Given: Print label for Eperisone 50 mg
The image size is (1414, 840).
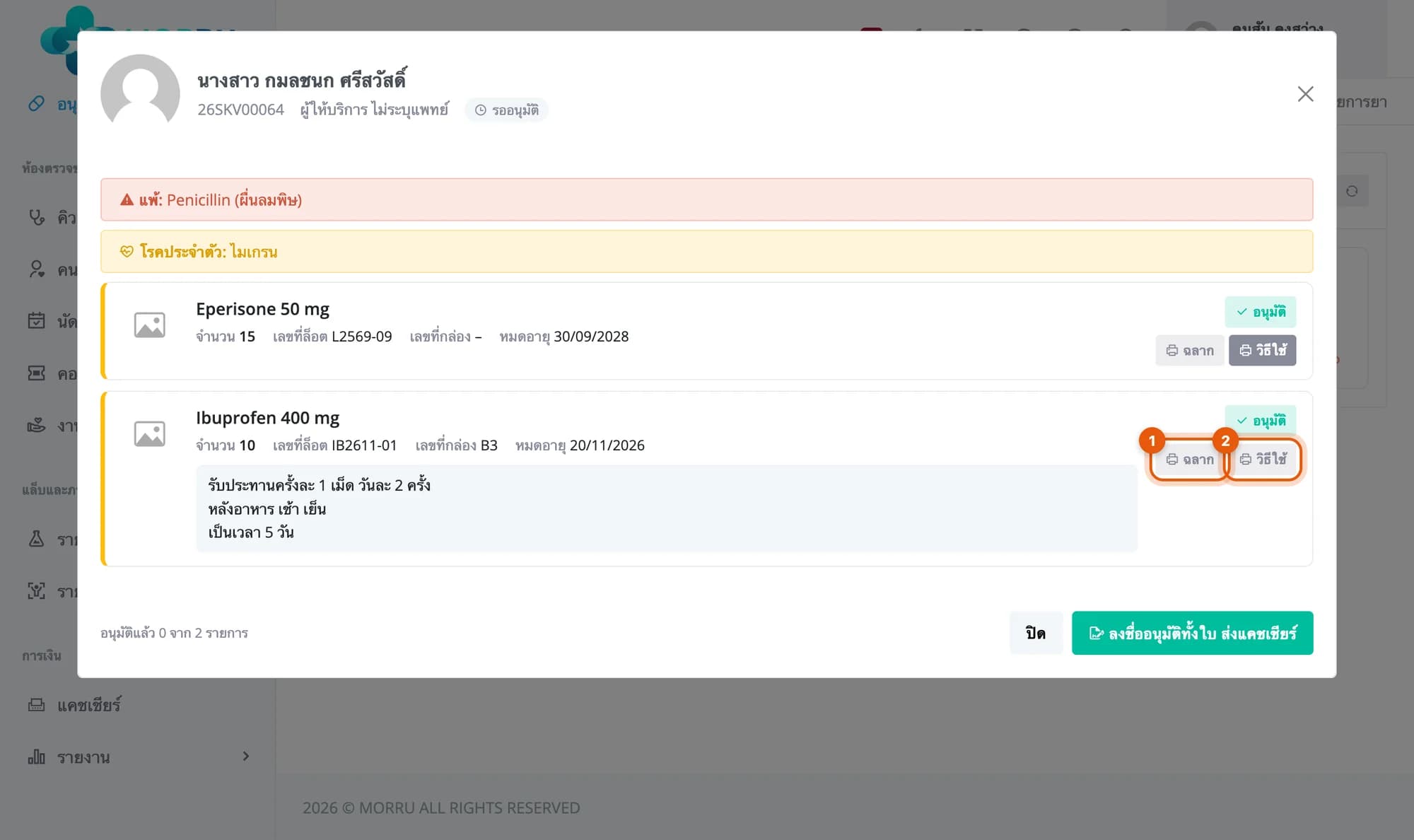Looking at the screenshot, I should click(x=1190, y=351).
